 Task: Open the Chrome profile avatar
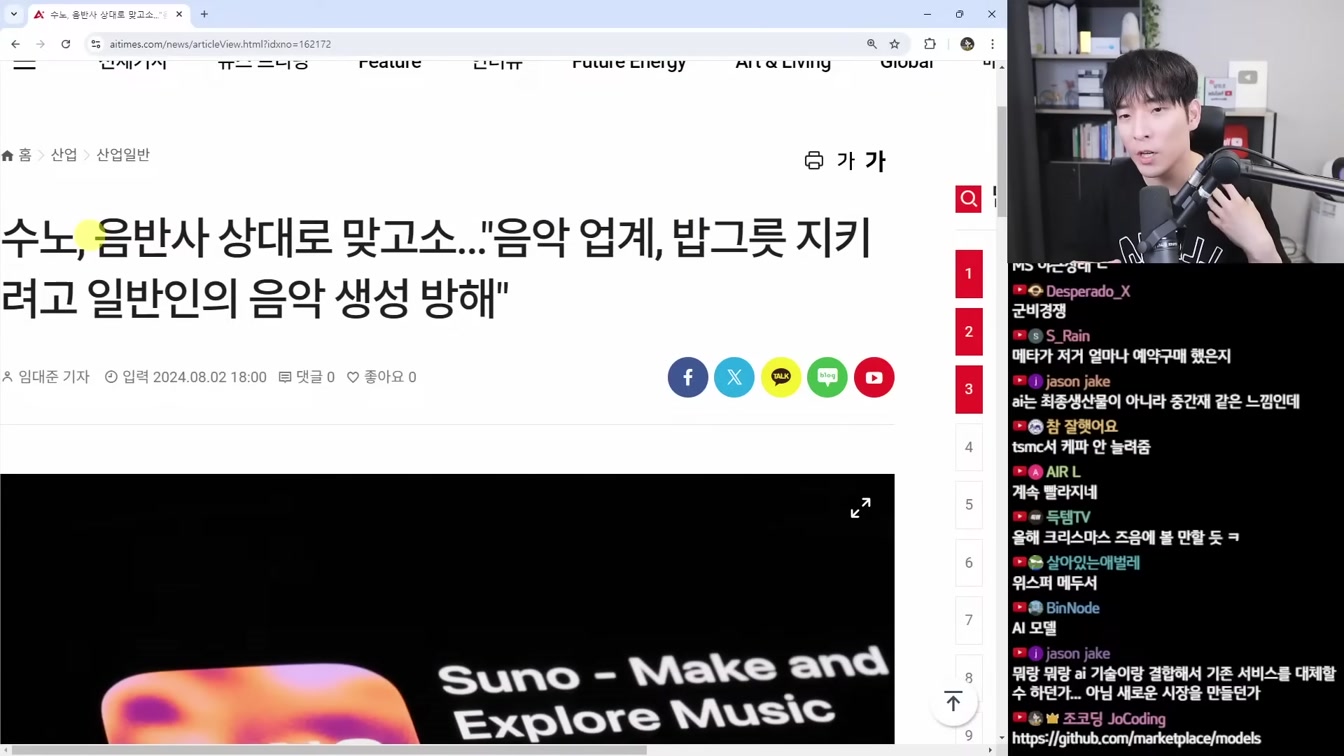967,44
